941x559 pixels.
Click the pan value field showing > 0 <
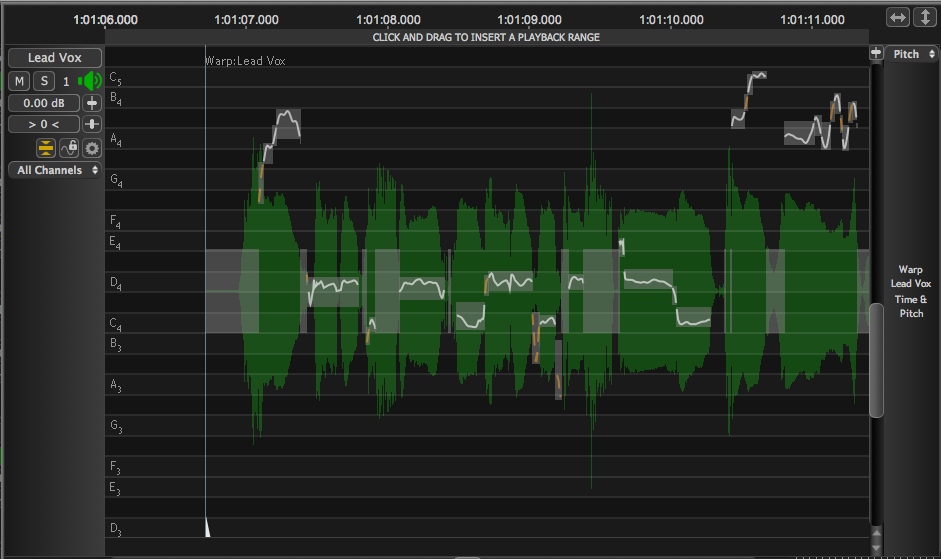tap(43, 124)
